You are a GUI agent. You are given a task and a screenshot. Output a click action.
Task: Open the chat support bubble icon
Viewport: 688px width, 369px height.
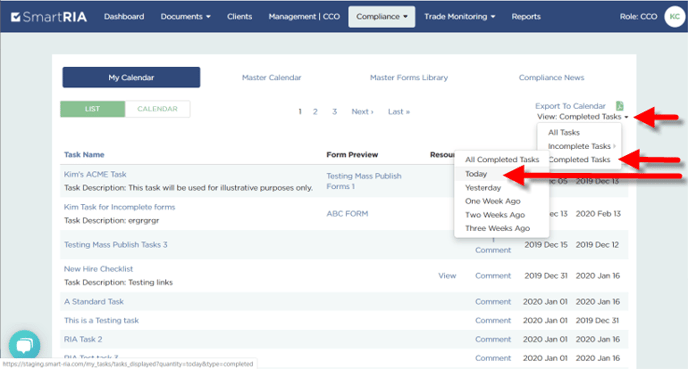pos(25,345)
